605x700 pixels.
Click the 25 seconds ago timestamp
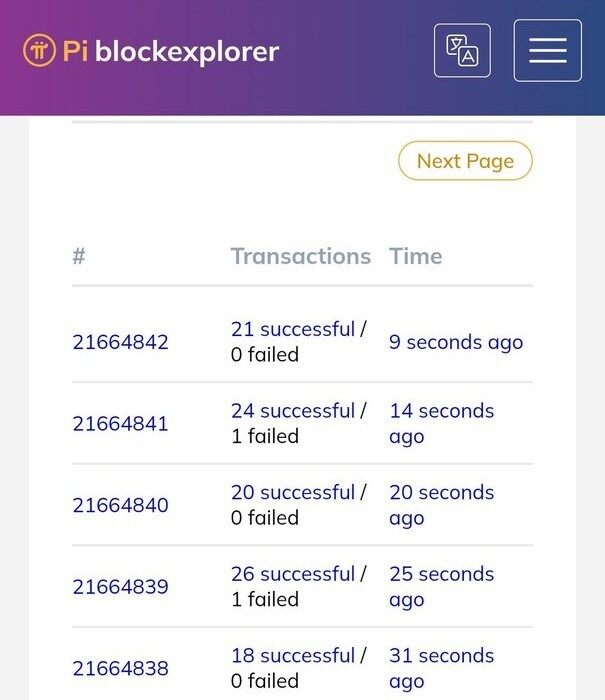click(441, 586)
